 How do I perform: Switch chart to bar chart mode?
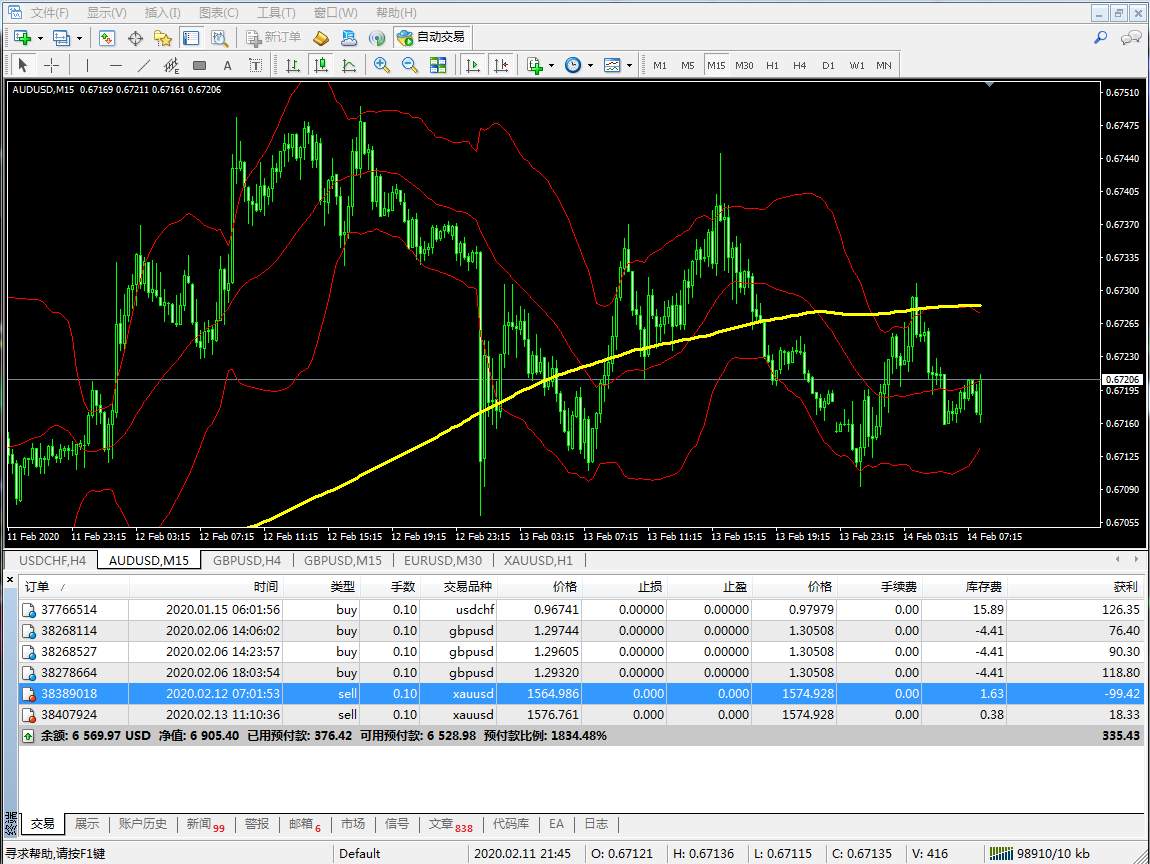pyautogui.click(x=293, y=65)
